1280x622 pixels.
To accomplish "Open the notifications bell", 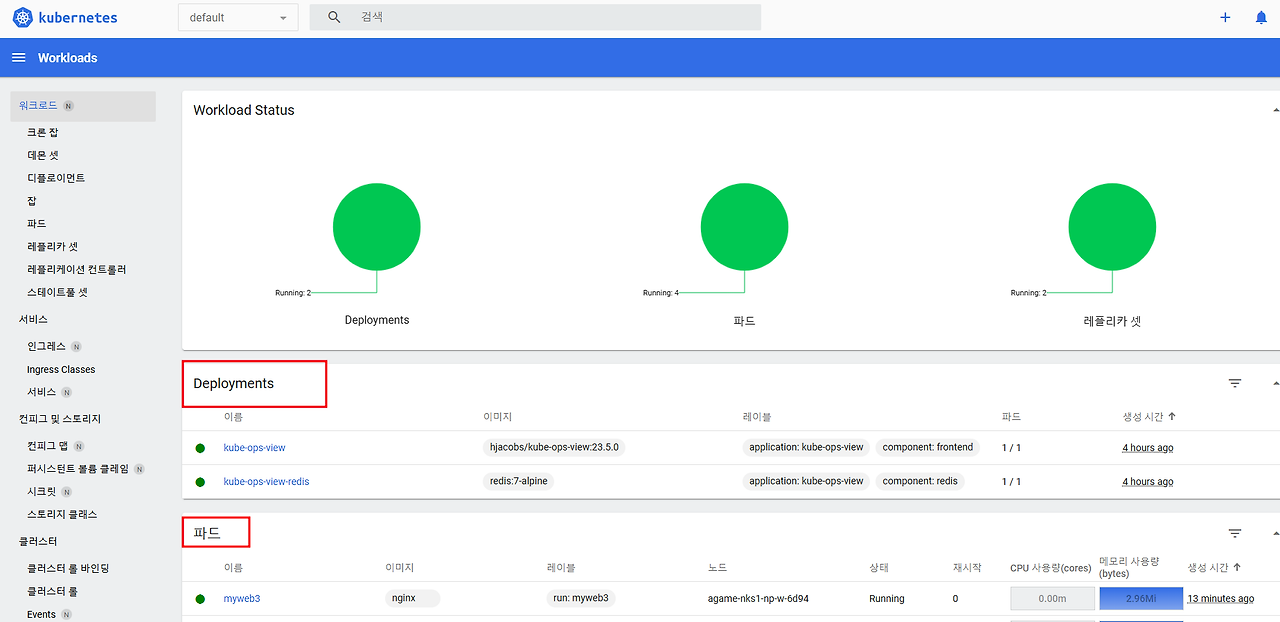I will 1261,17.
